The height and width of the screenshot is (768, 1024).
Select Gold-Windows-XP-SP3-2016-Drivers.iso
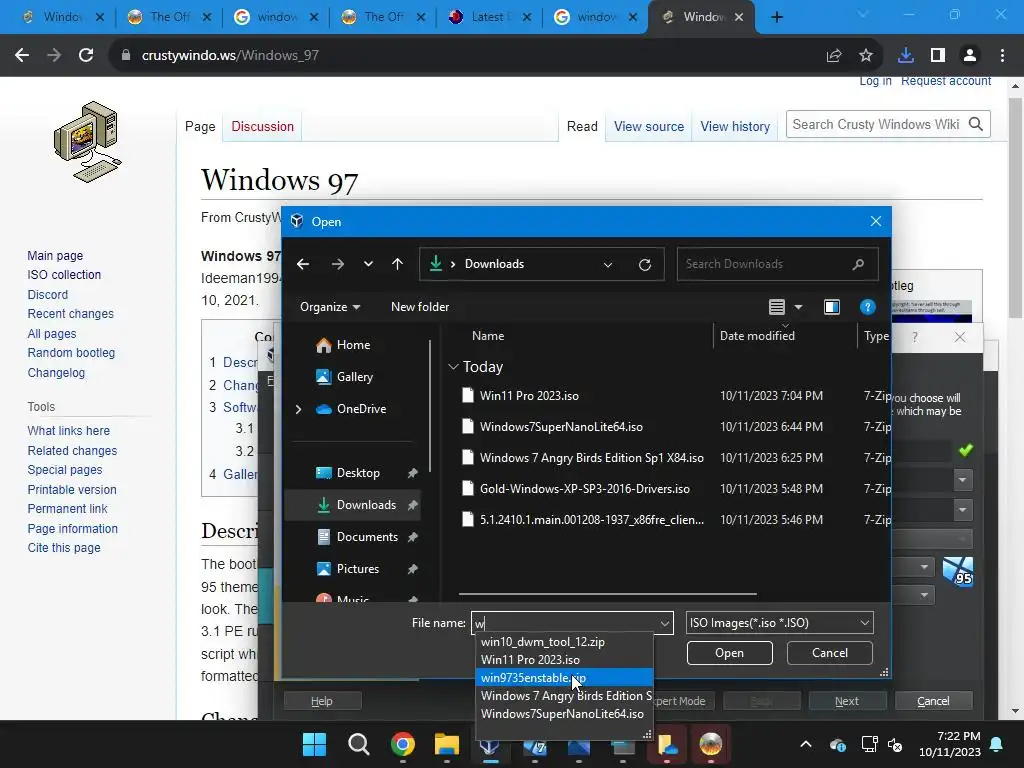[584, 488]
